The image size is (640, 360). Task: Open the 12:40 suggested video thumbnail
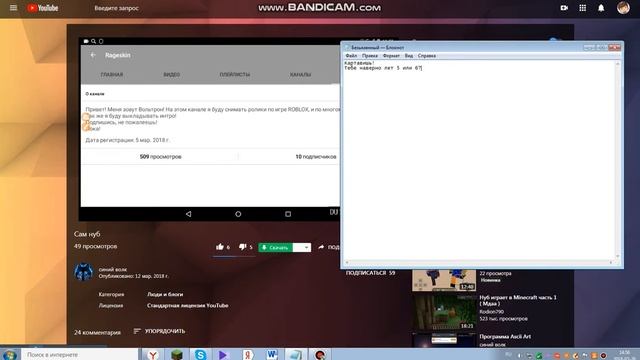tap(444, 280)
